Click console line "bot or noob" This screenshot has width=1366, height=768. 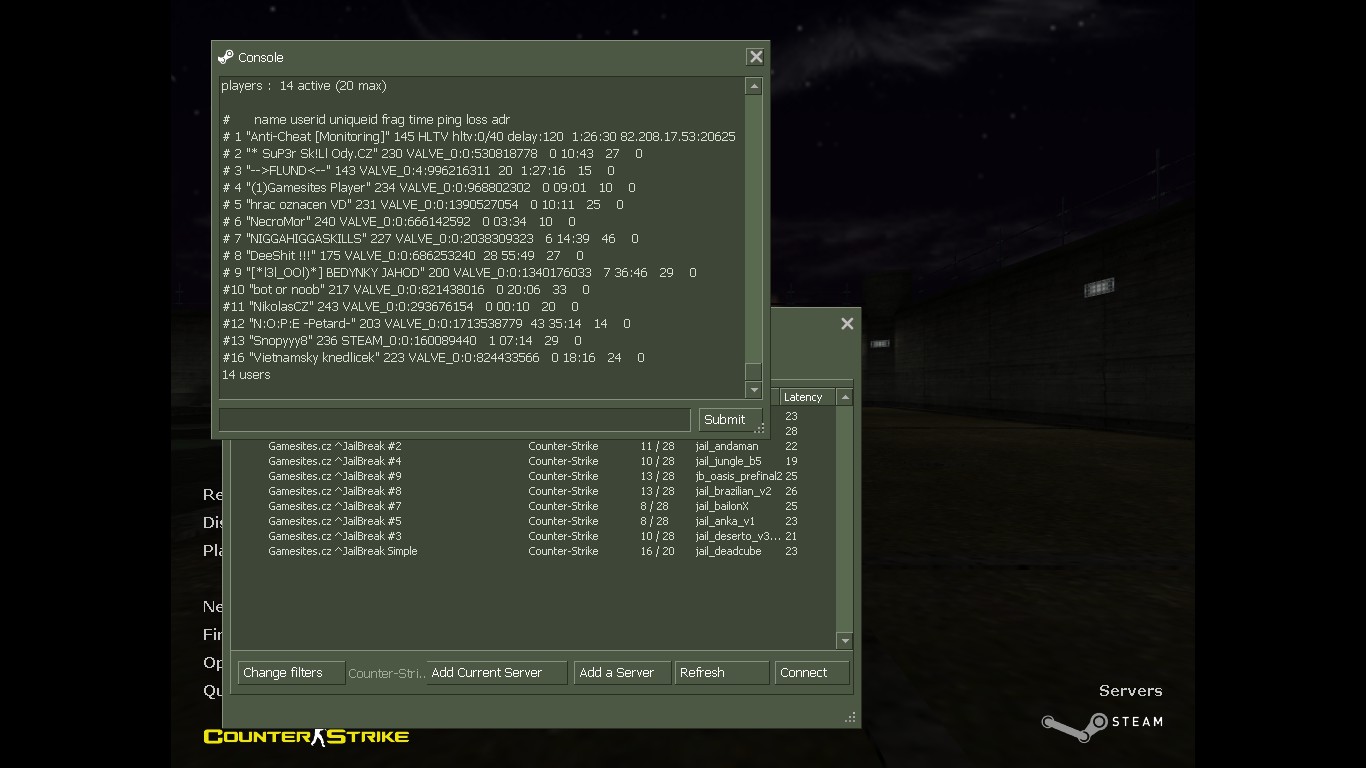click(x=406, y=289)
